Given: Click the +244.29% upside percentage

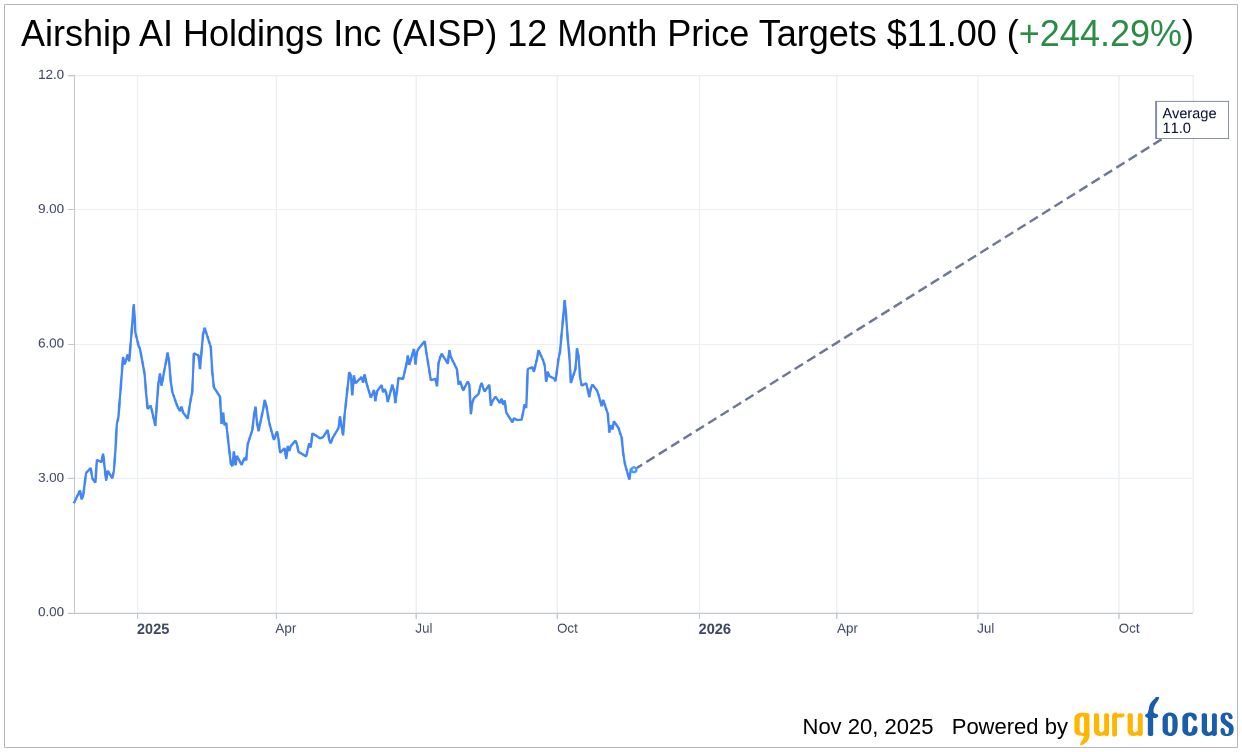Looking at the screenshot, I should tap(1100, 35).
